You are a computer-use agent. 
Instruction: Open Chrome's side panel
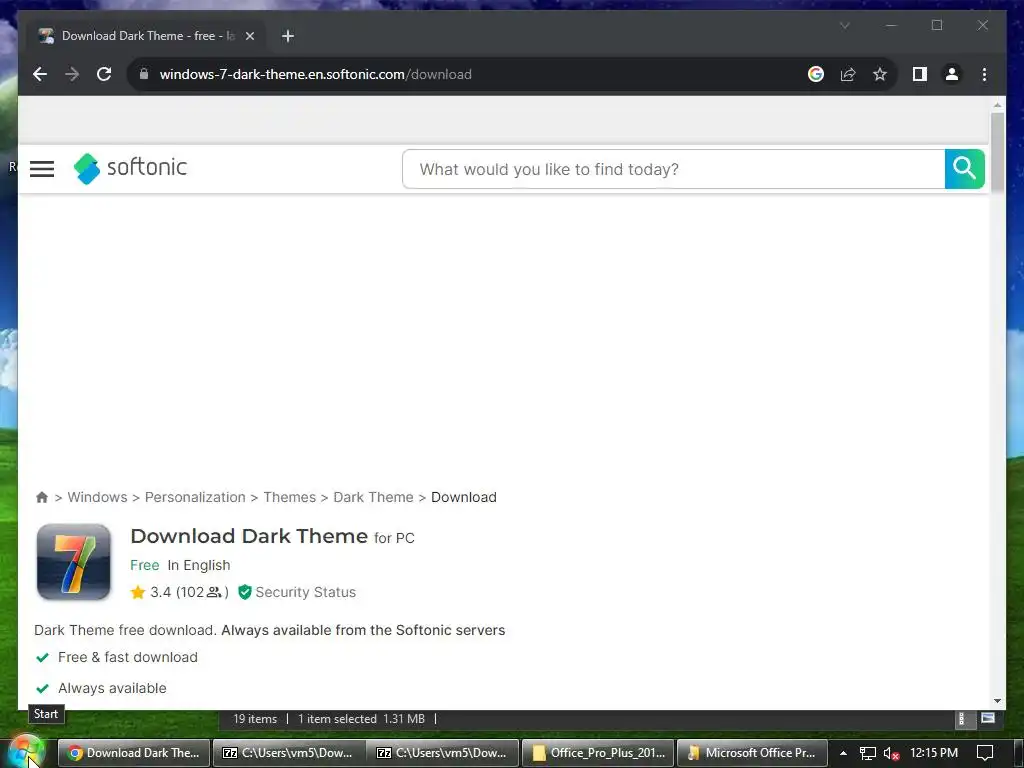[920, 74]
